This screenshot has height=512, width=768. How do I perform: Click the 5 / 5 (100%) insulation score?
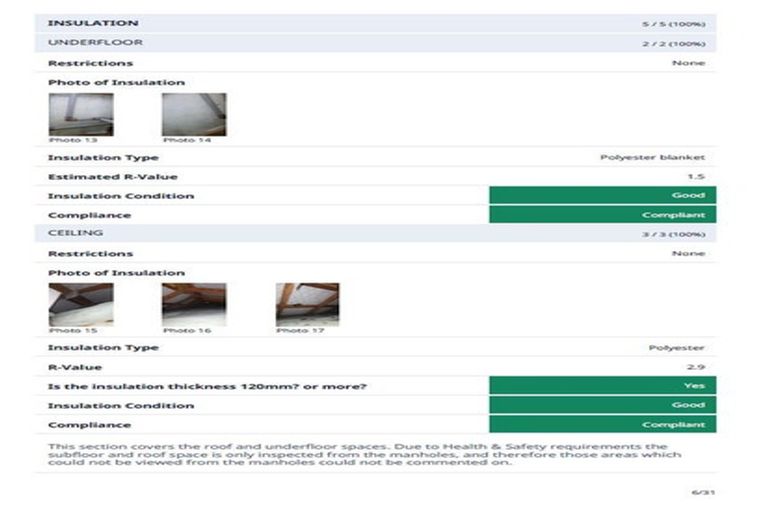point(673,24)
